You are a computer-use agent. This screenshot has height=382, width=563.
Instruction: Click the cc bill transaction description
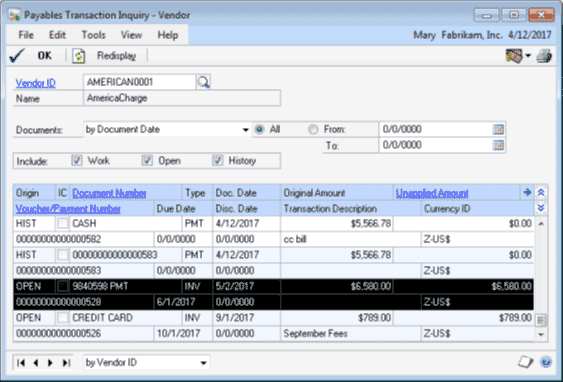[x=295, y=239]
